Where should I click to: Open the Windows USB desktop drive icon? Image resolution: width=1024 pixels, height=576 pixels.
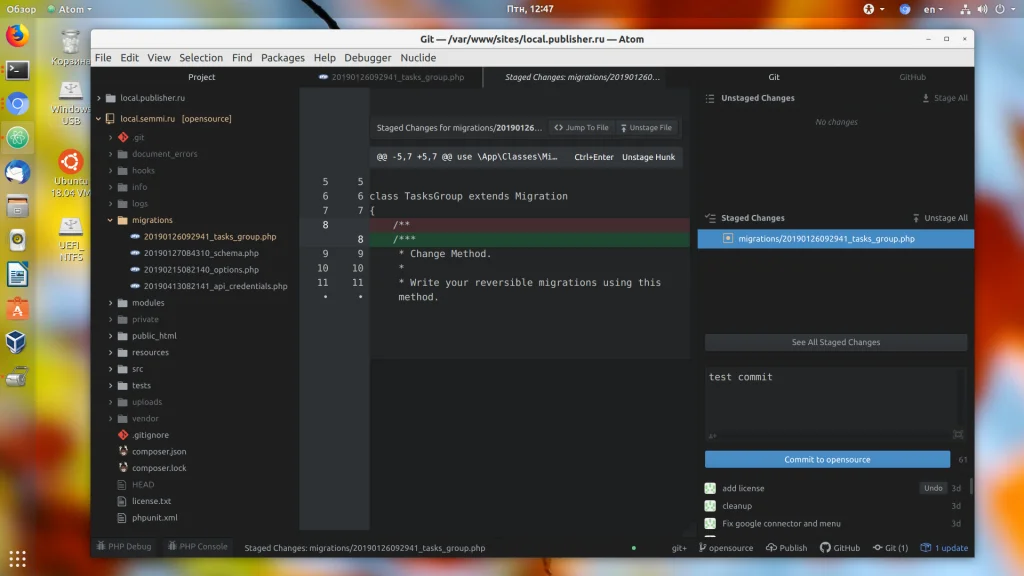pyautogui.click(x=71, y=103)
